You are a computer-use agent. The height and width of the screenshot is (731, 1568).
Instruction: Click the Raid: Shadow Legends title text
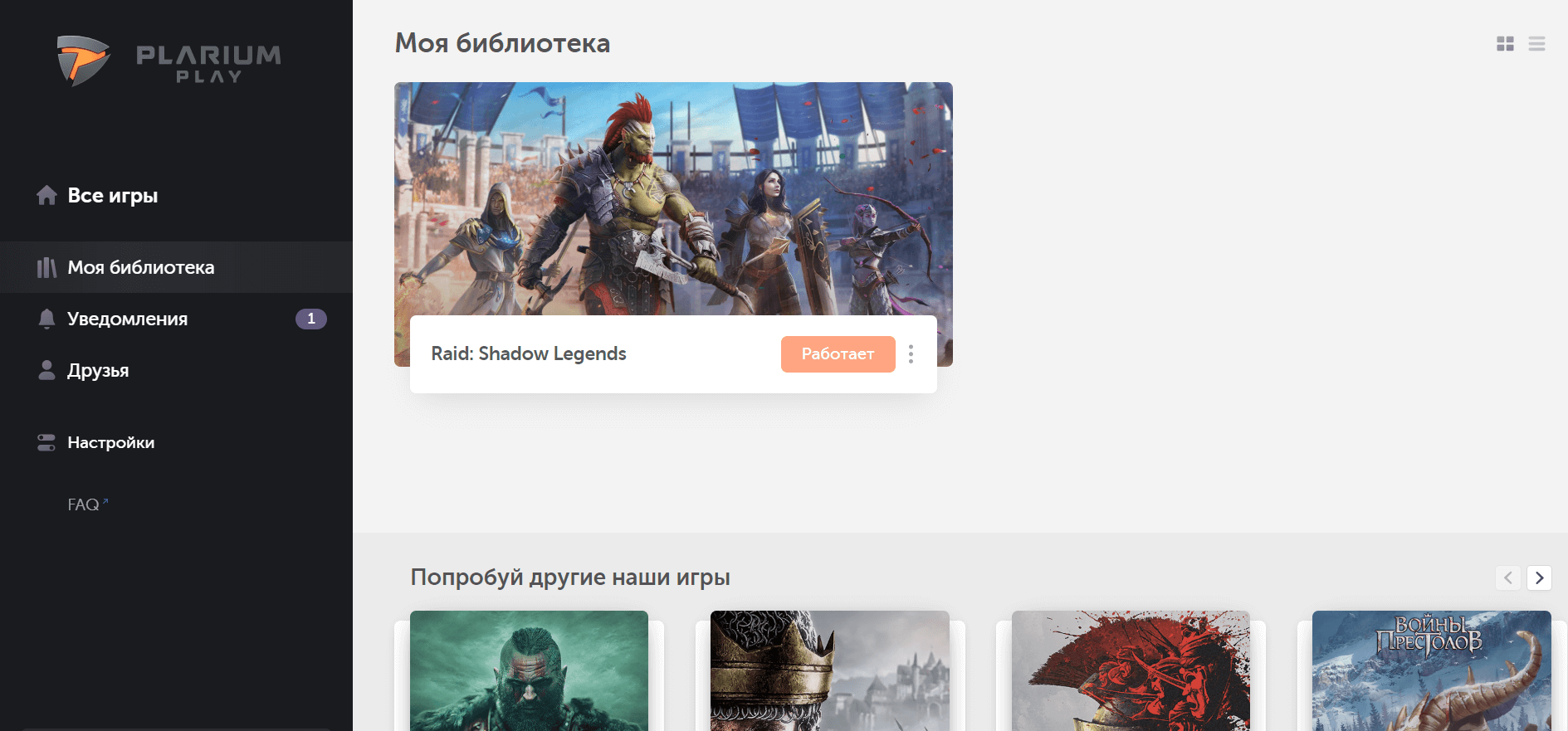pyautogui.click(x=528, y=353)
